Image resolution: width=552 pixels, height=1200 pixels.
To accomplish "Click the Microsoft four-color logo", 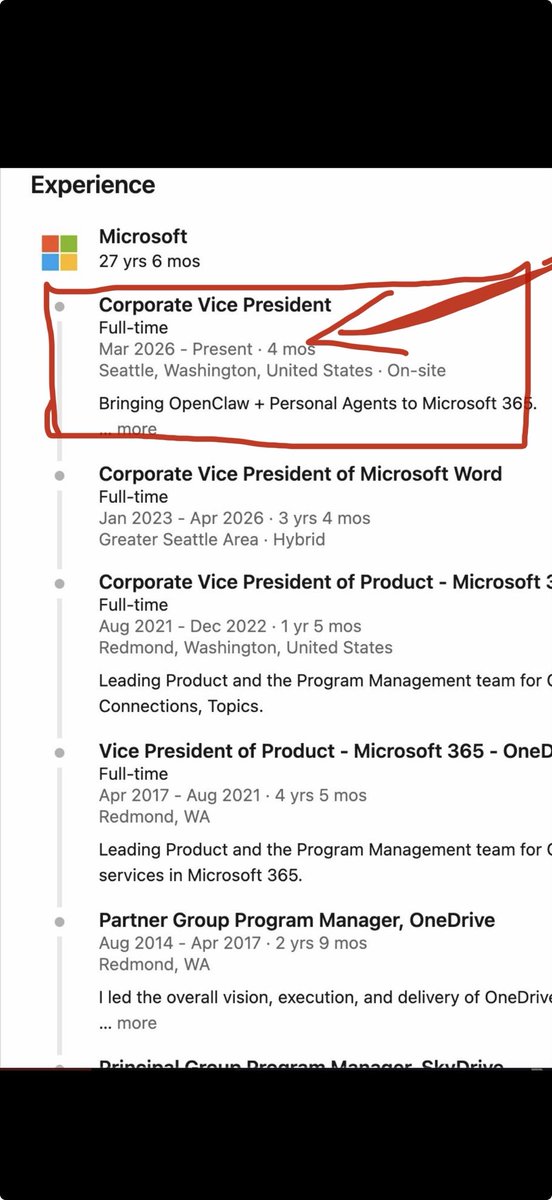I will click(x=59, y=252).
